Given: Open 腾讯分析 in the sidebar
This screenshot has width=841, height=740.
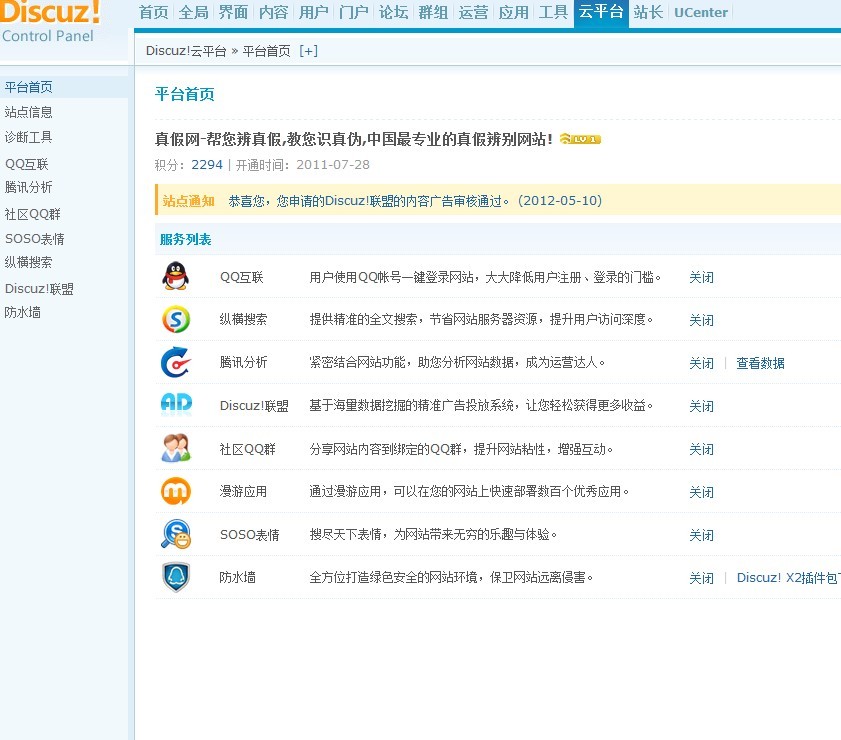Looking at the screenshot, I should (28, 187).
